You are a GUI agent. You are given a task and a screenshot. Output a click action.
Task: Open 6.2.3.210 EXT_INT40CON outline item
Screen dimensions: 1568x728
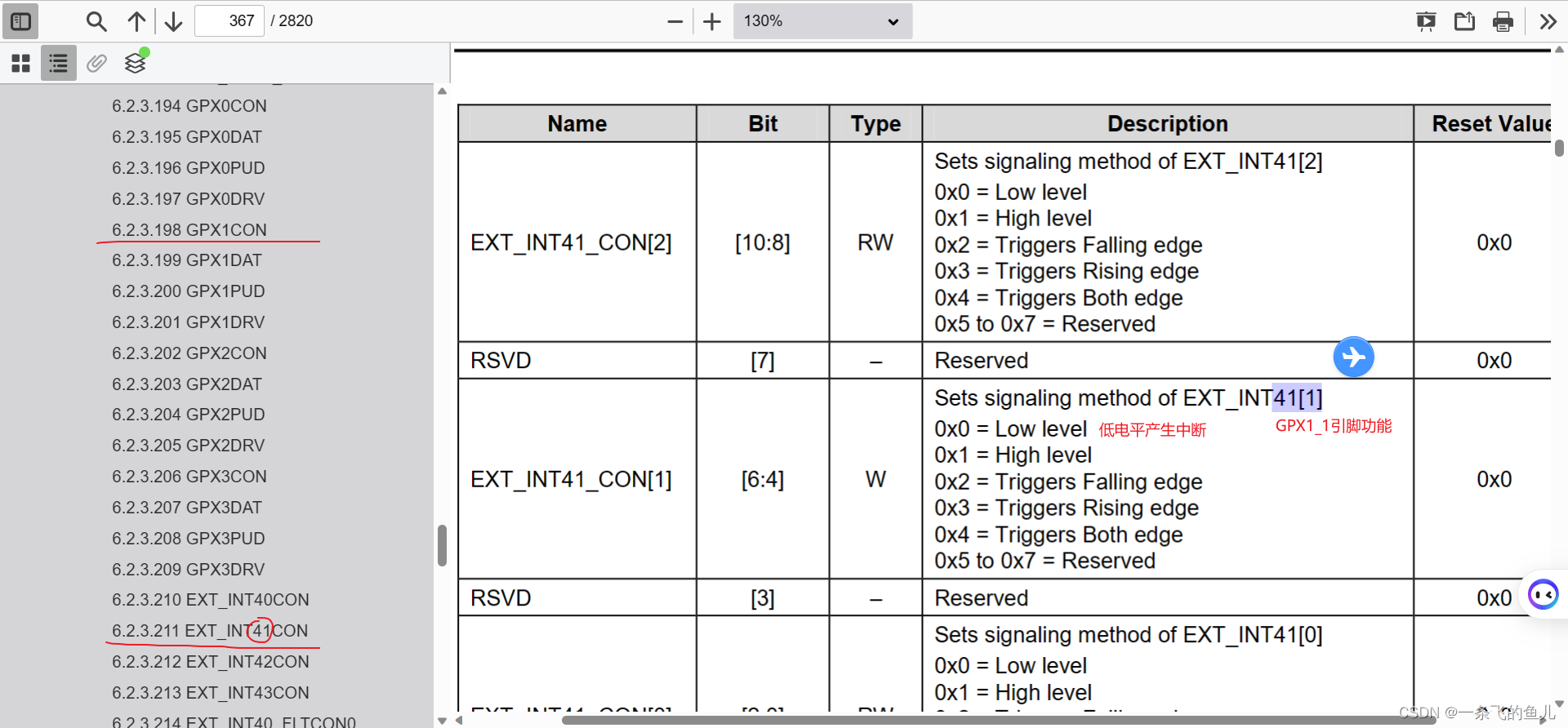pyautogui.click(x=211, y=600)
